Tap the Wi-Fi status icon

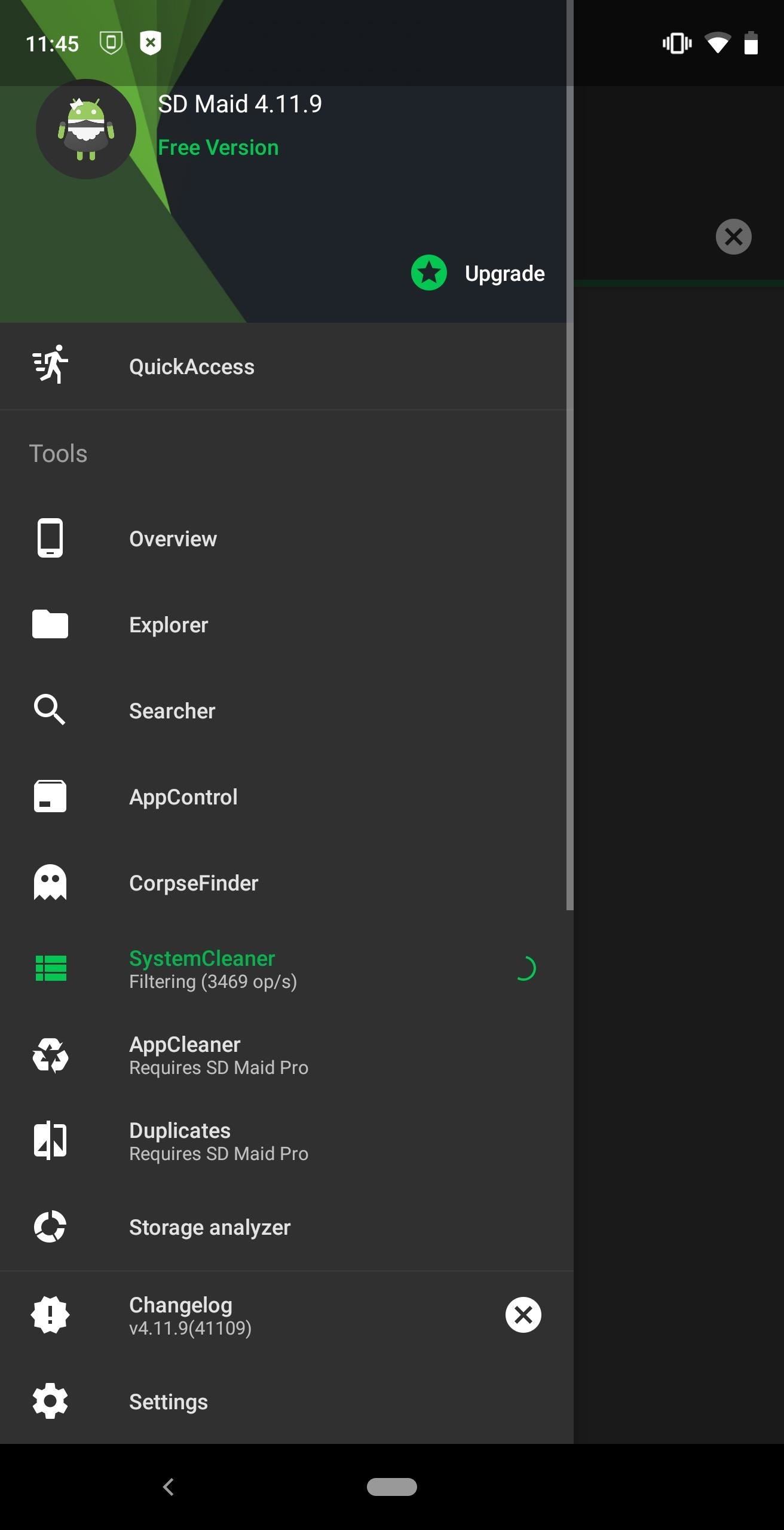(717, 43)
